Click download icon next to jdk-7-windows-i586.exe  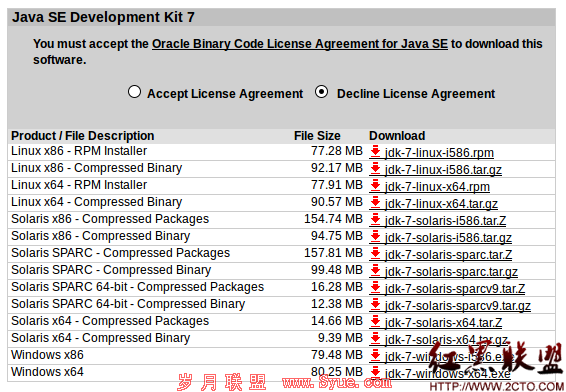375,355
